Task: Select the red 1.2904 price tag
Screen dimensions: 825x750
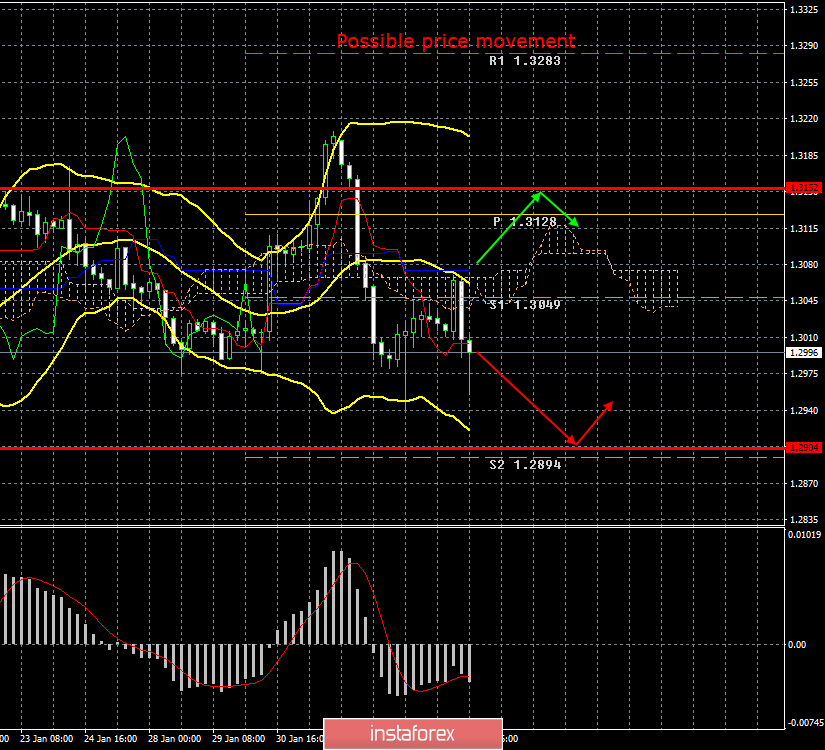Action: pos(804,448)
